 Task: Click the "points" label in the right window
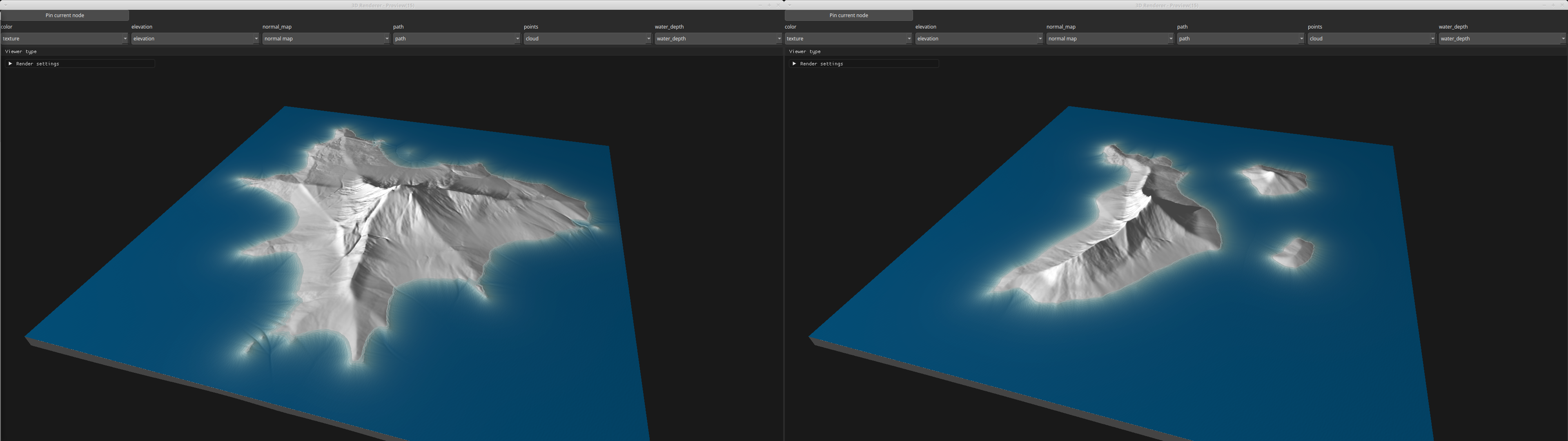[1315, 27]
